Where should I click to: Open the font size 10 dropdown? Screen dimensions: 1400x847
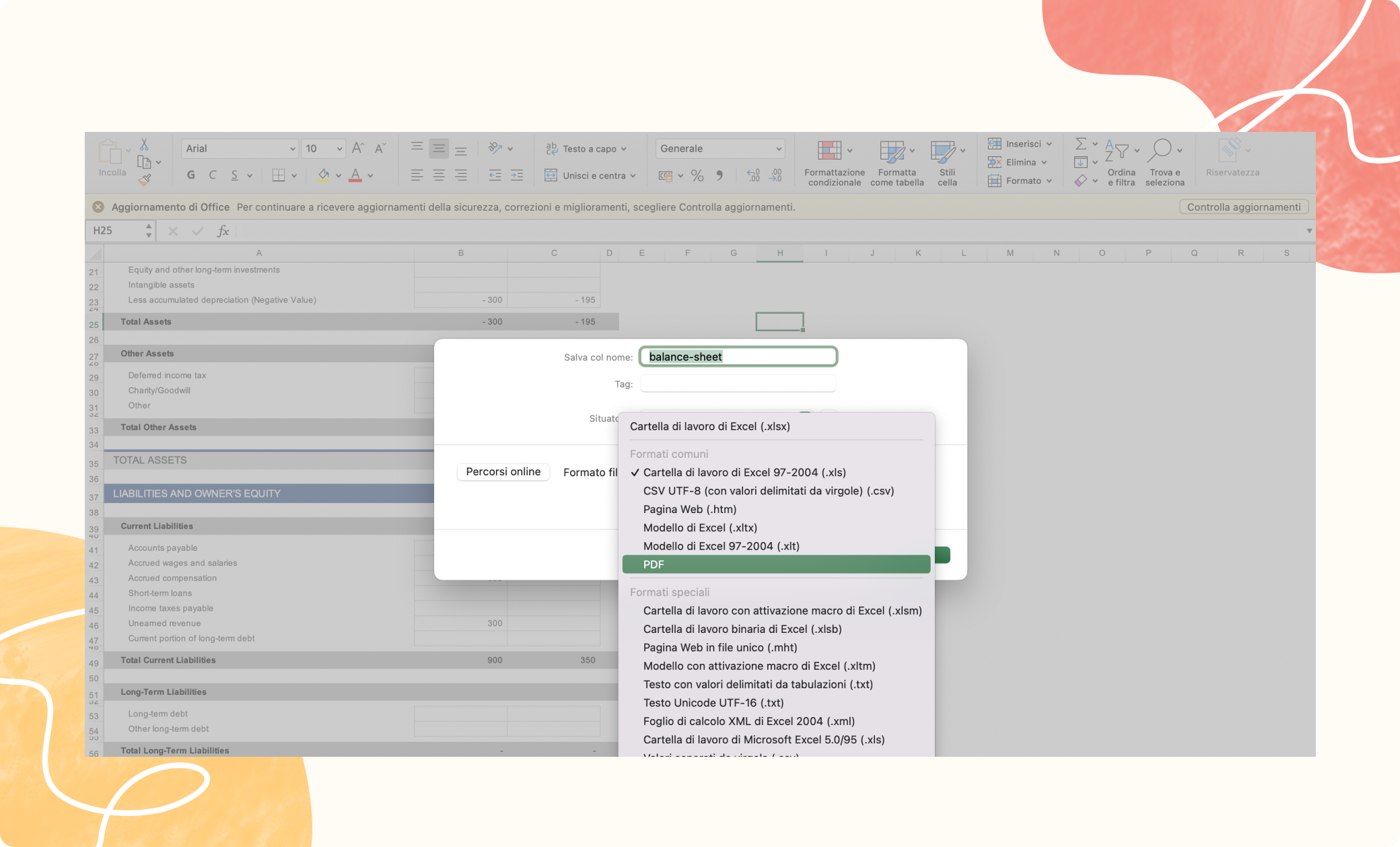pos(339,149)
